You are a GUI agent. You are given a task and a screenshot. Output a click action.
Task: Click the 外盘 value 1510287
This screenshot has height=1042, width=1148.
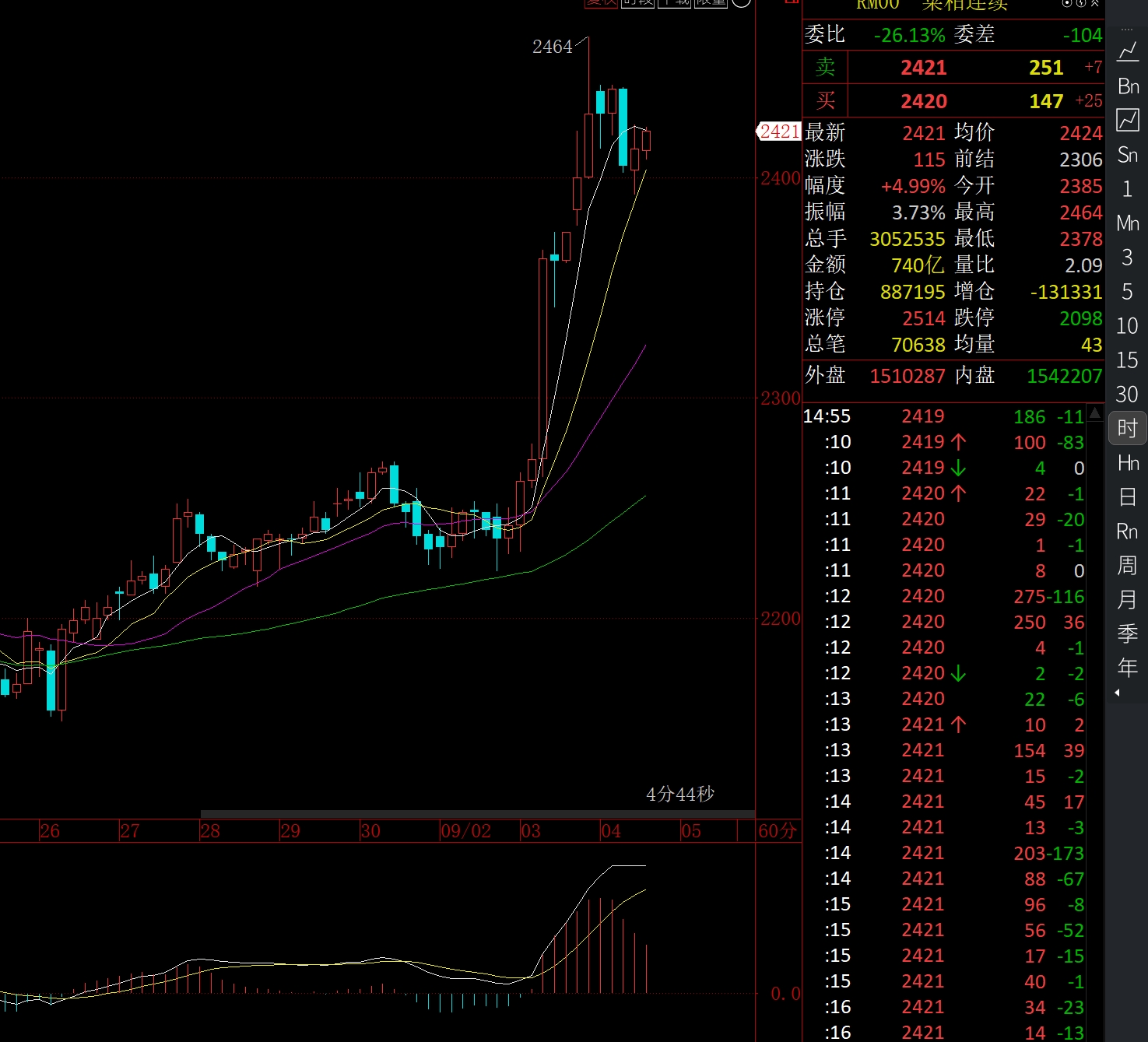point(908,376)
